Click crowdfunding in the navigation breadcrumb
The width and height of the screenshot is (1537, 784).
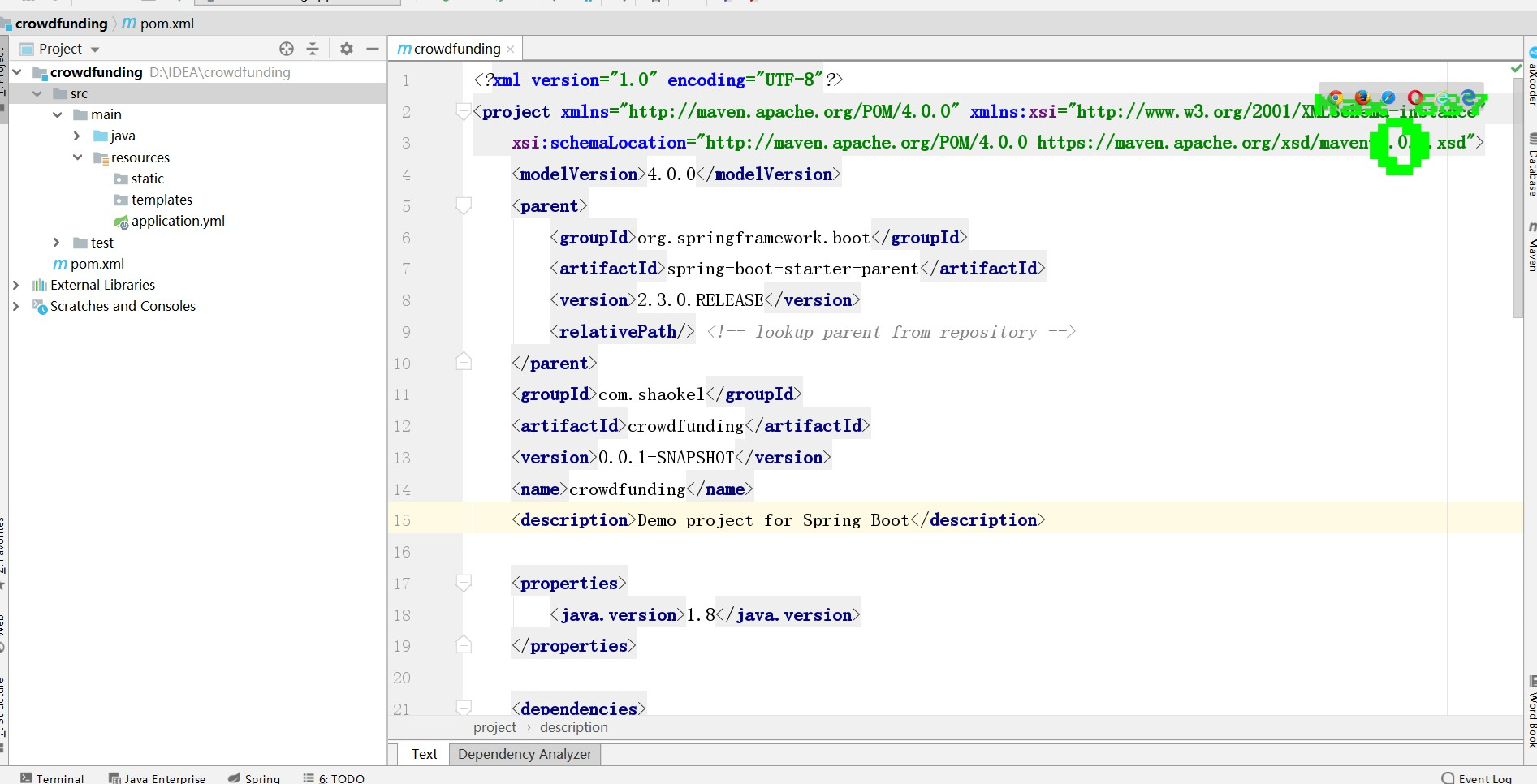[61, 24]
